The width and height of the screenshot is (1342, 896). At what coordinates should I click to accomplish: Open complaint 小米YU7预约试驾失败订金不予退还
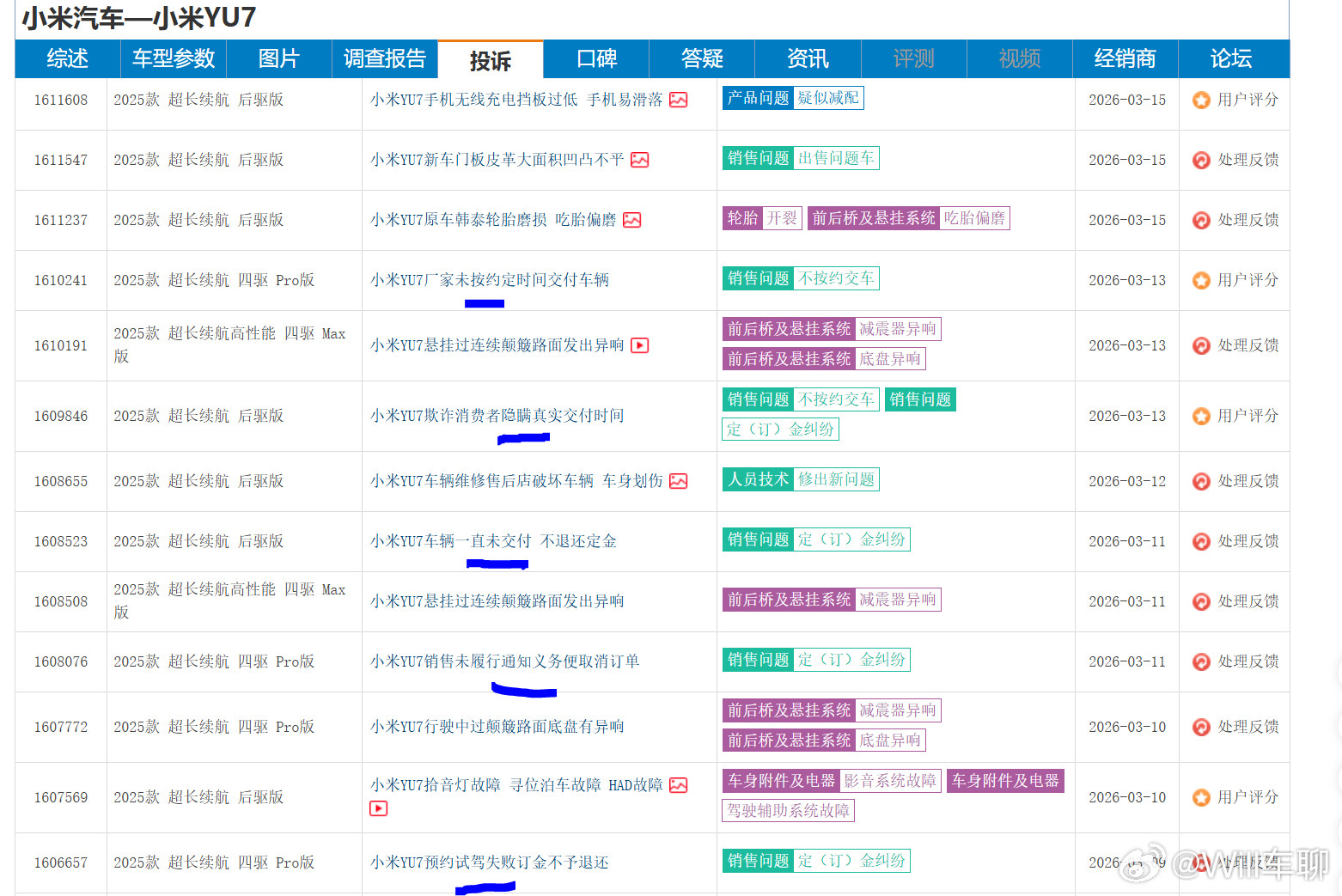coord(490,862)
